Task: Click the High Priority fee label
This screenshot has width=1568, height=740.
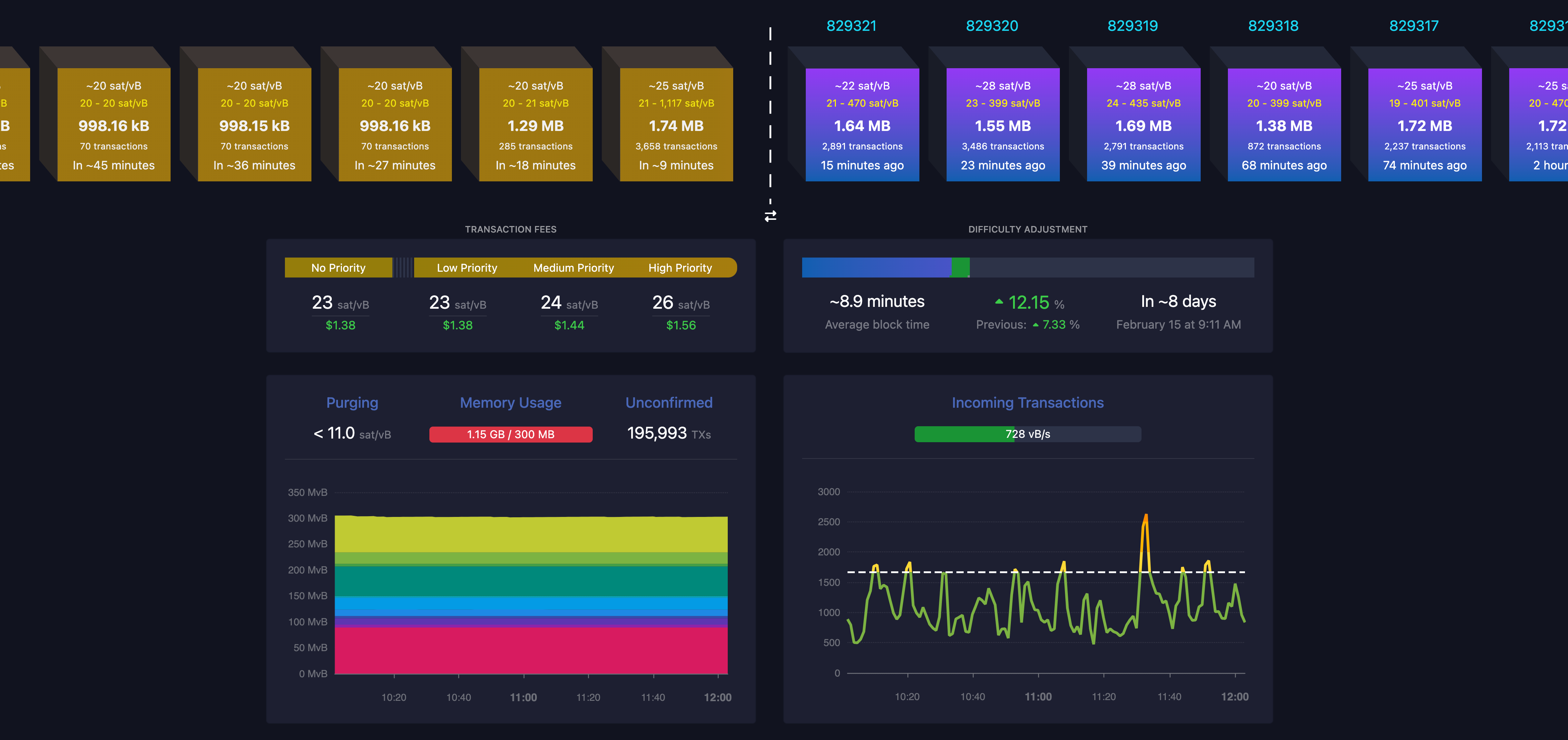Action: point(680,268)
